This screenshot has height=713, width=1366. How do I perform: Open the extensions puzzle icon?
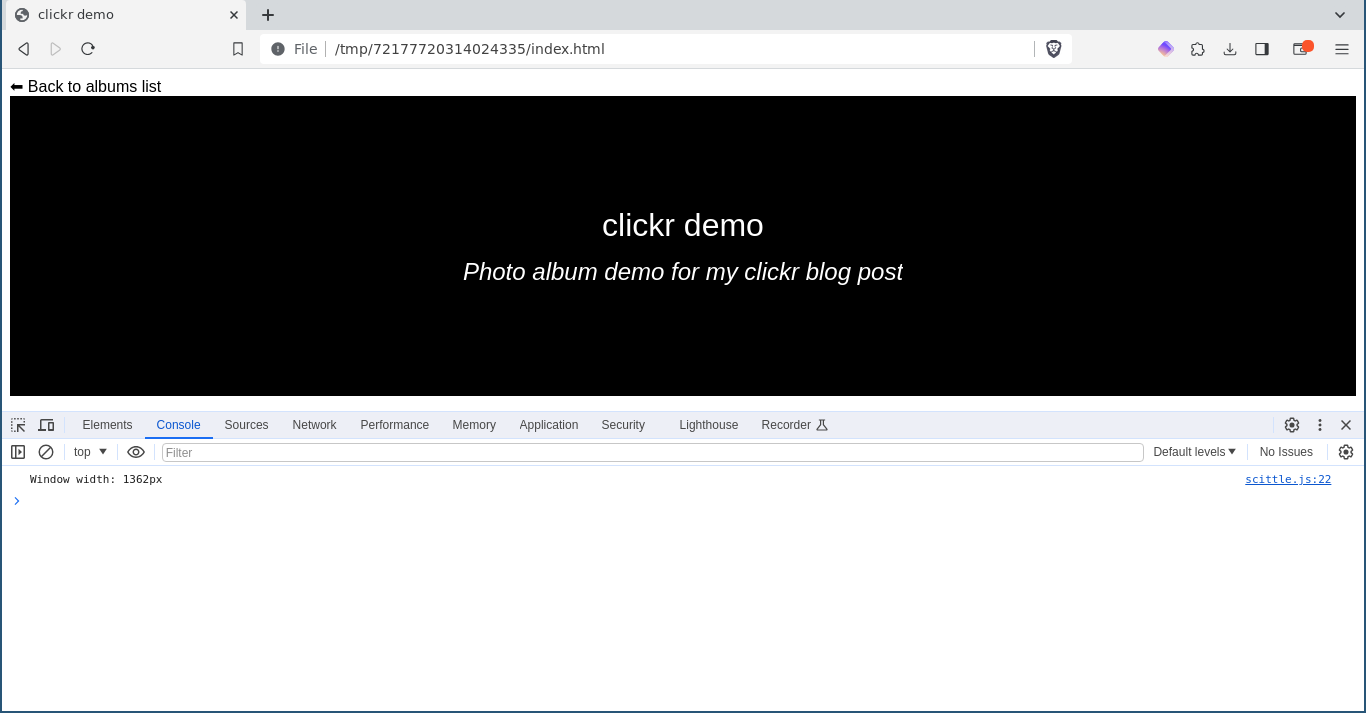pos(1197,49)
